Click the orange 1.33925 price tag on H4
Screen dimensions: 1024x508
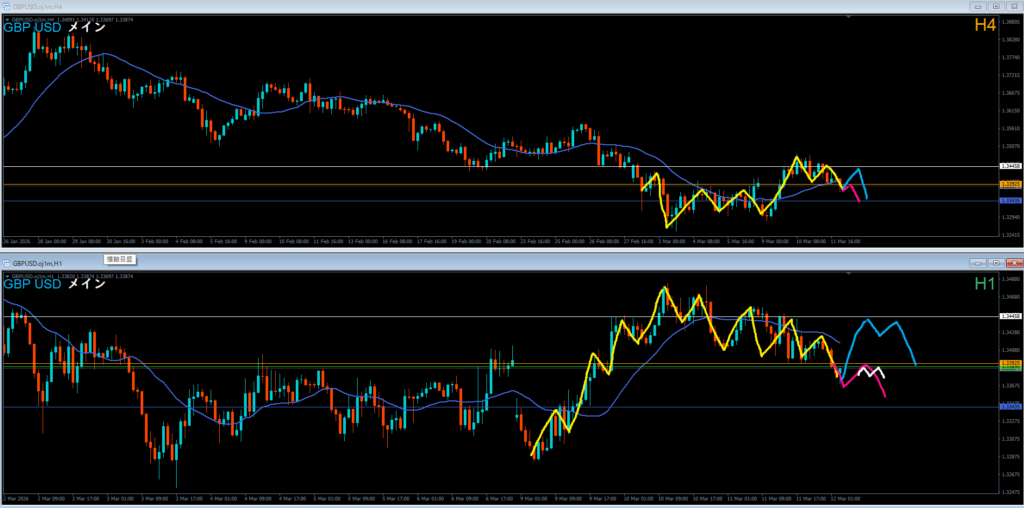(1010, 184)
